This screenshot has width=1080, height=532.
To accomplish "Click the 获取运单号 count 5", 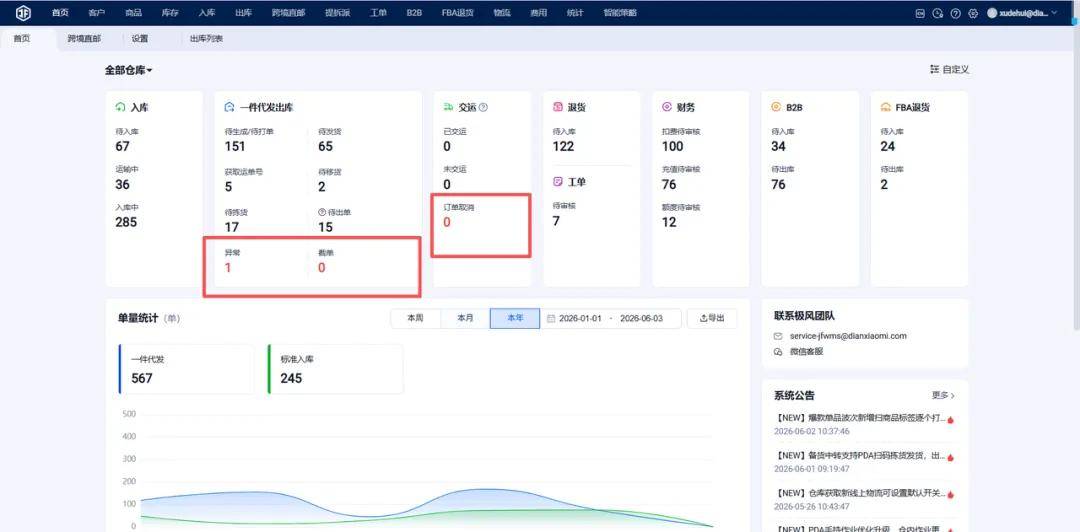I will pos(228,187).
